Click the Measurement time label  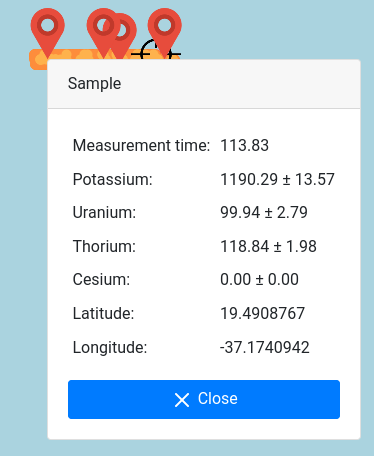click(x=141, y=145)
